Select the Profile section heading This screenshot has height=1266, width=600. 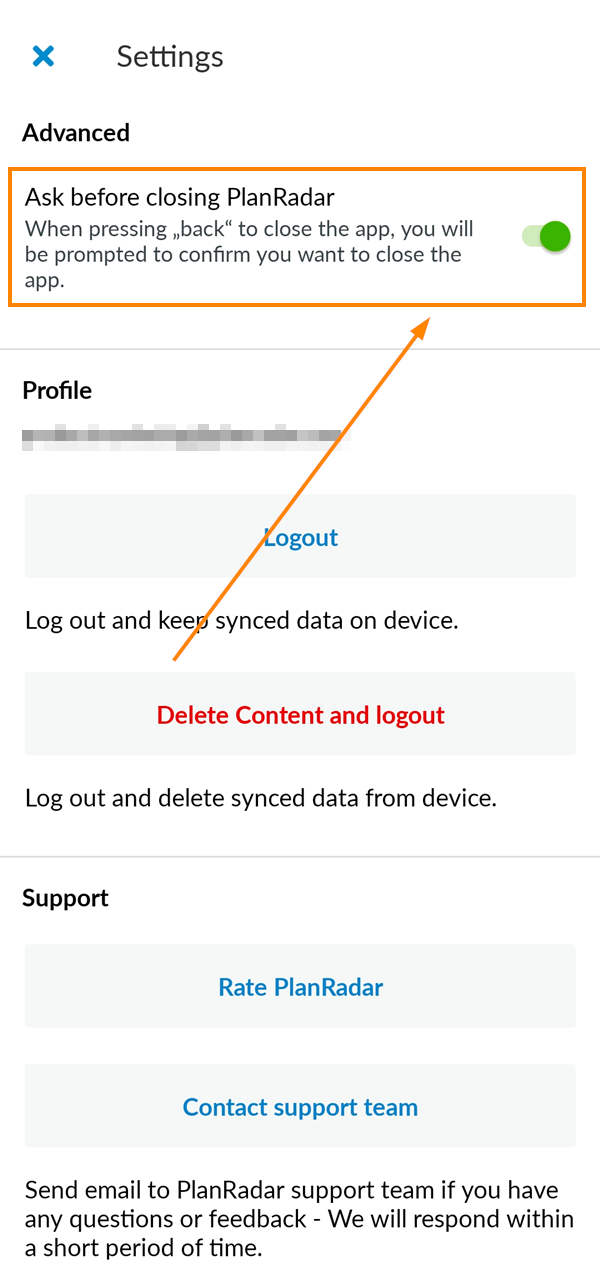pyautogui.click(x=57, y=390)
